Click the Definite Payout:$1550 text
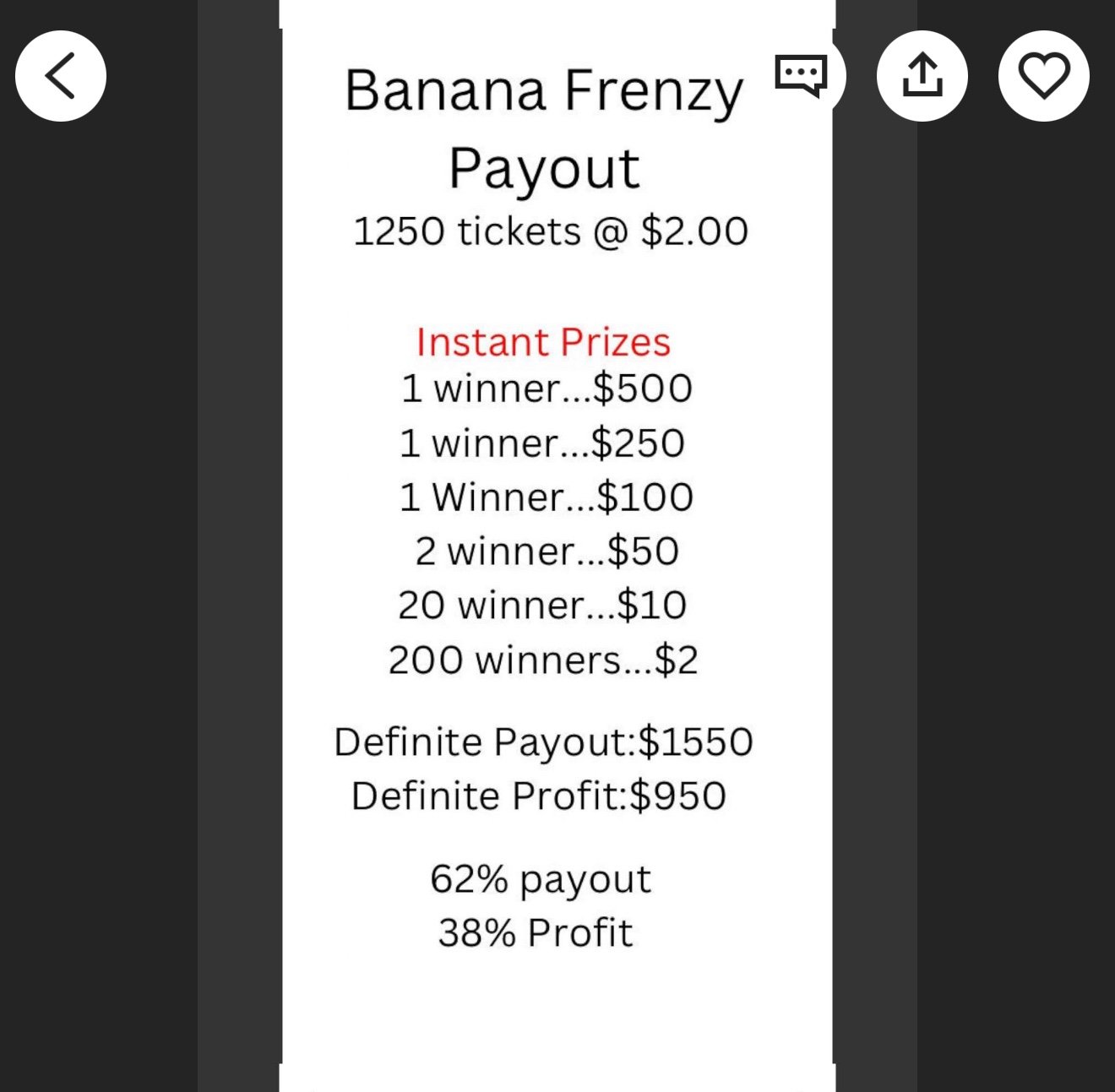The height and width of the screenshot is (1092, 1115). coord(543,742)
